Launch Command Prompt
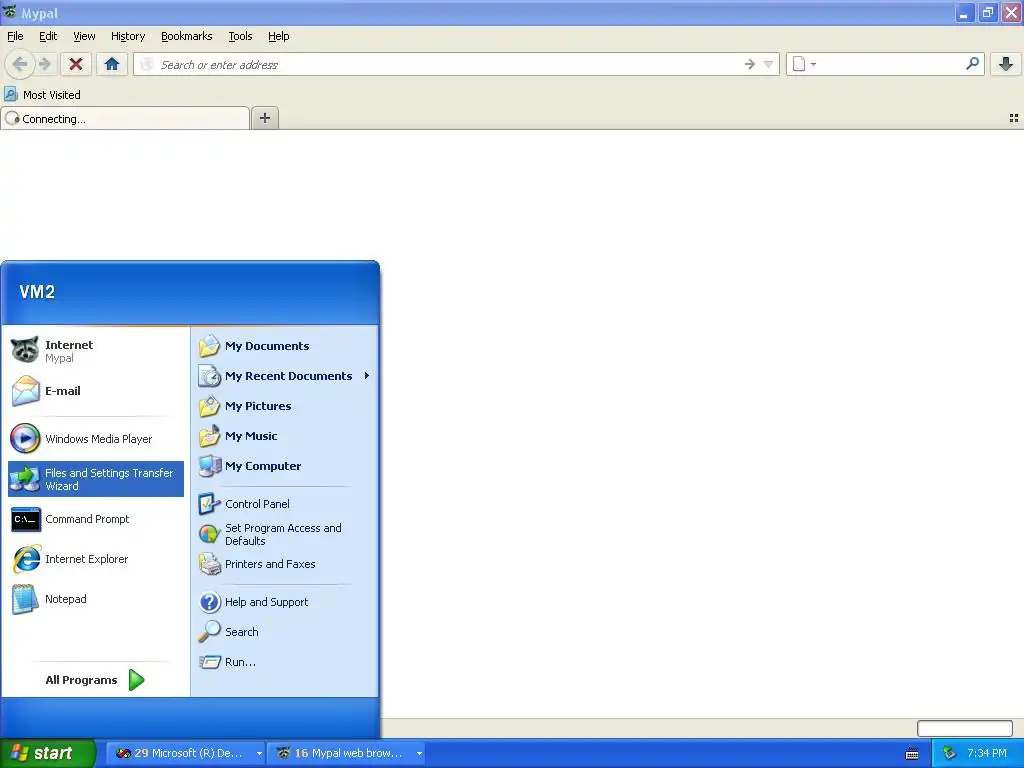The height and width of the screenshot is (768, 1024). (x=96, y=519)
